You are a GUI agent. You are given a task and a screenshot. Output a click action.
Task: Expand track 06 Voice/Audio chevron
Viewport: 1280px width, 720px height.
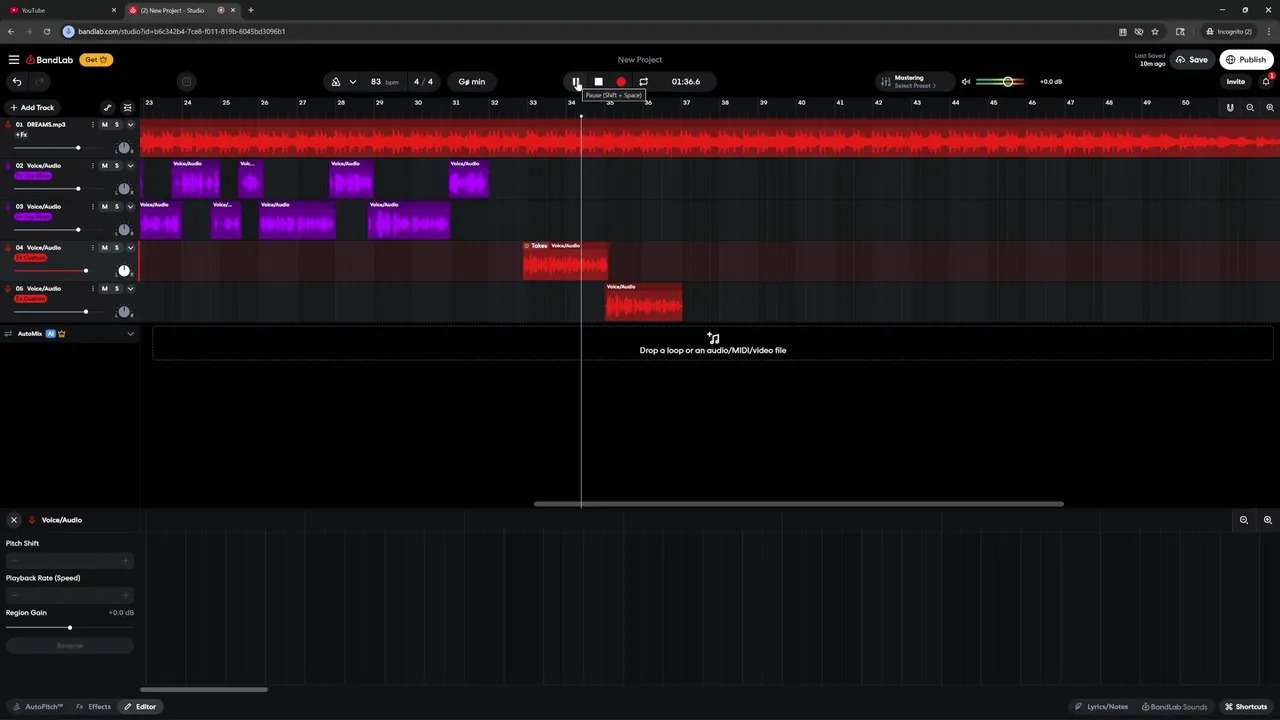pyautogui.click(x=130, y=289)
